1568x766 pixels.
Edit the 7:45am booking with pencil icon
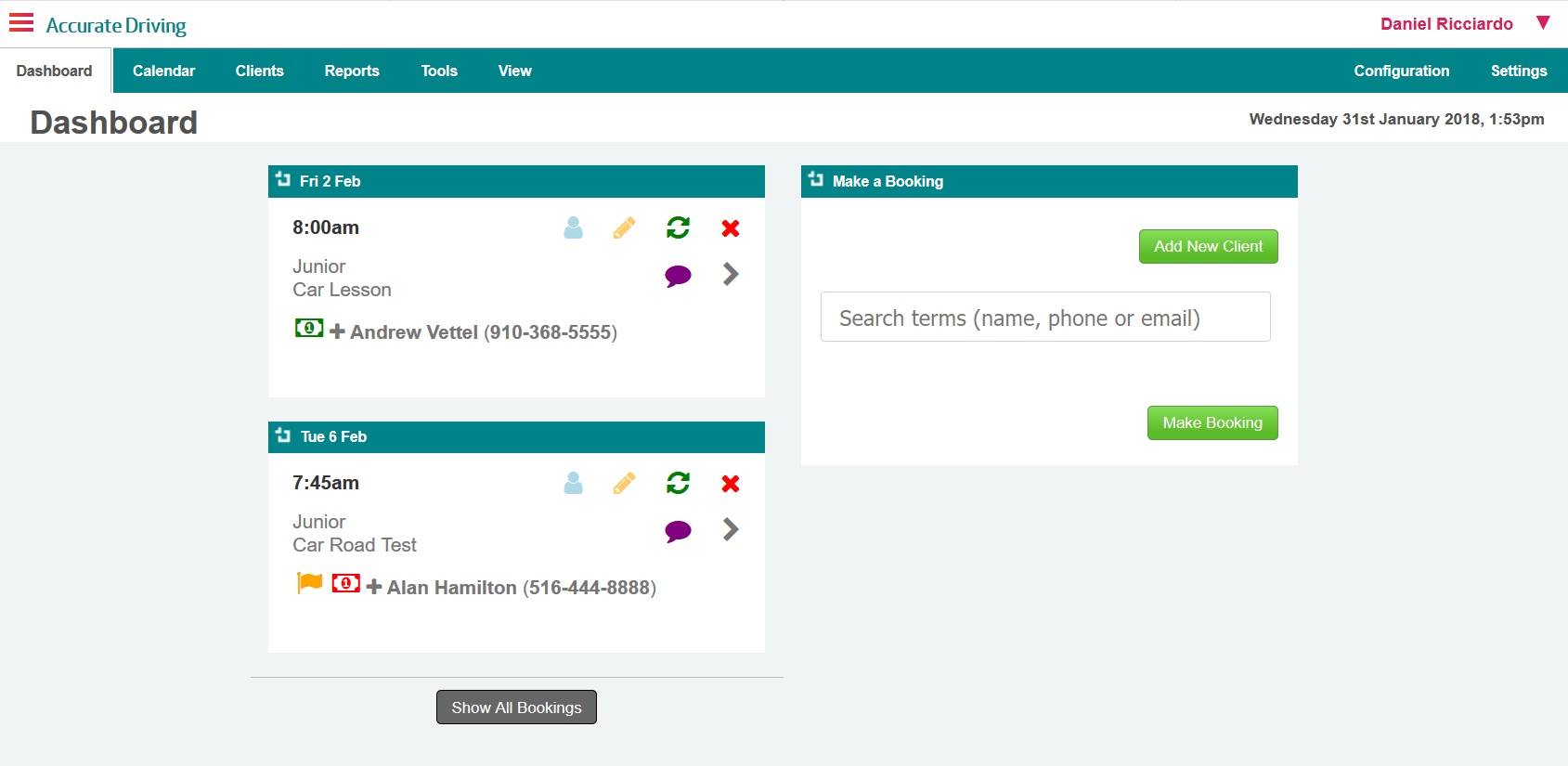click(x=625, y=483)
